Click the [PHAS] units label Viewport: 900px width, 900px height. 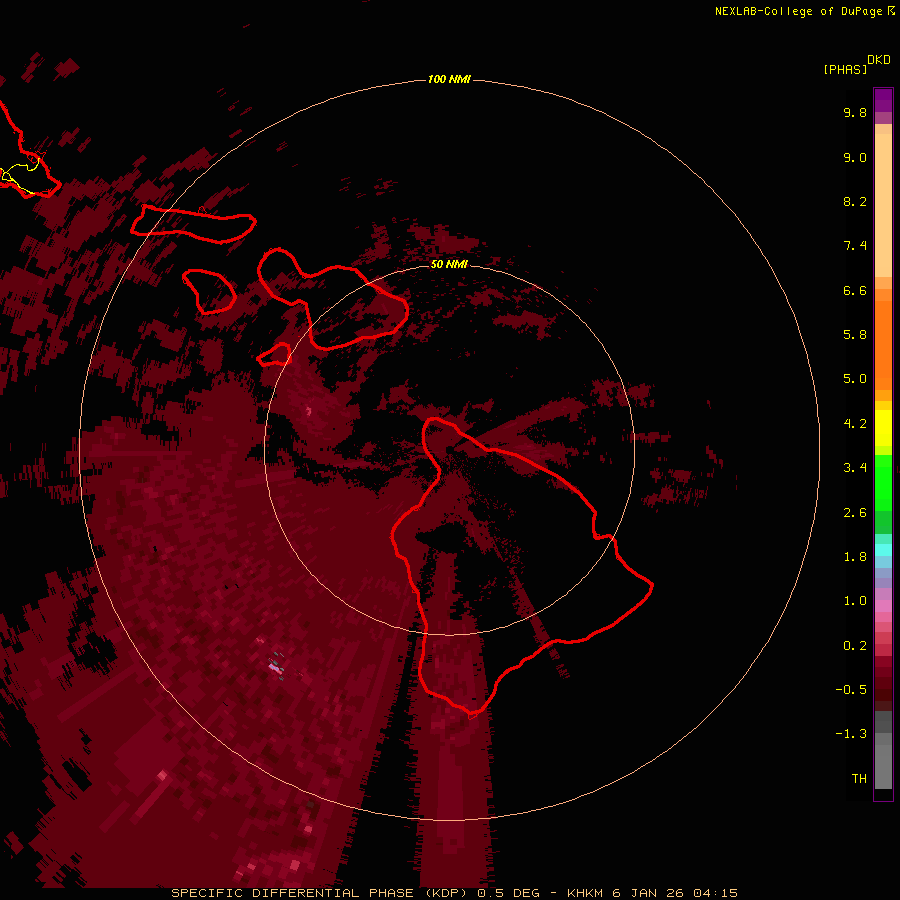click(845, 69)
